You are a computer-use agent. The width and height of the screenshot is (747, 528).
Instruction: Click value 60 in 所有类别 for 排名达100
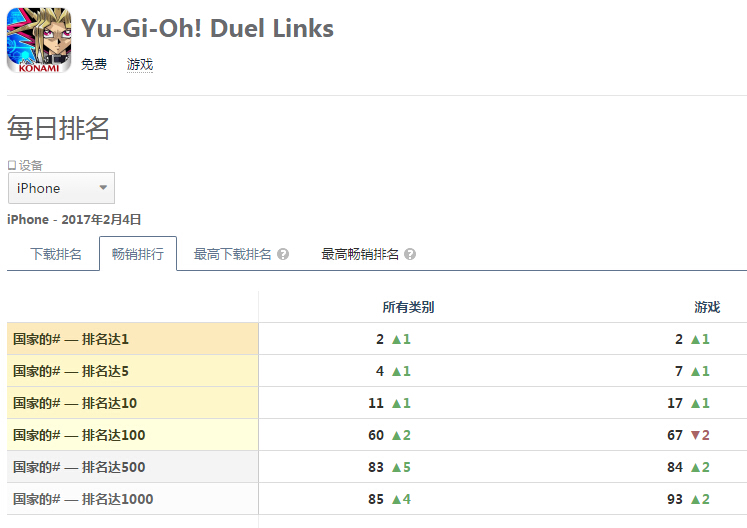(376, 435)
